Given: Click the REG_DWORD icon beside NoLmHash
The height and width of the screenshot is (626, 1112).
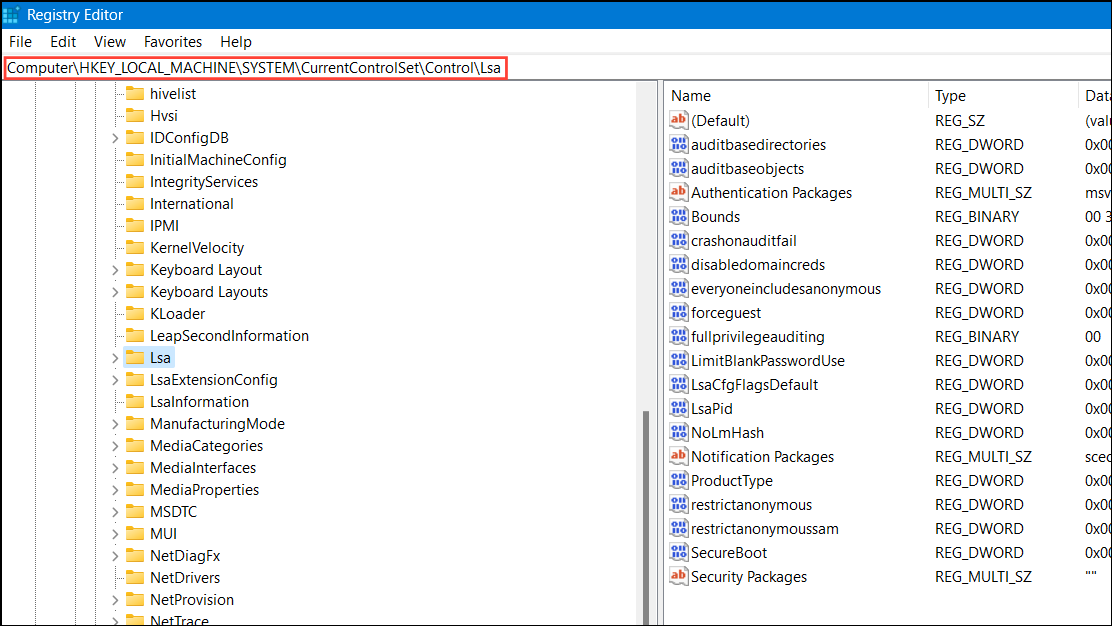Looking at the screenshot, I should 678,432.
